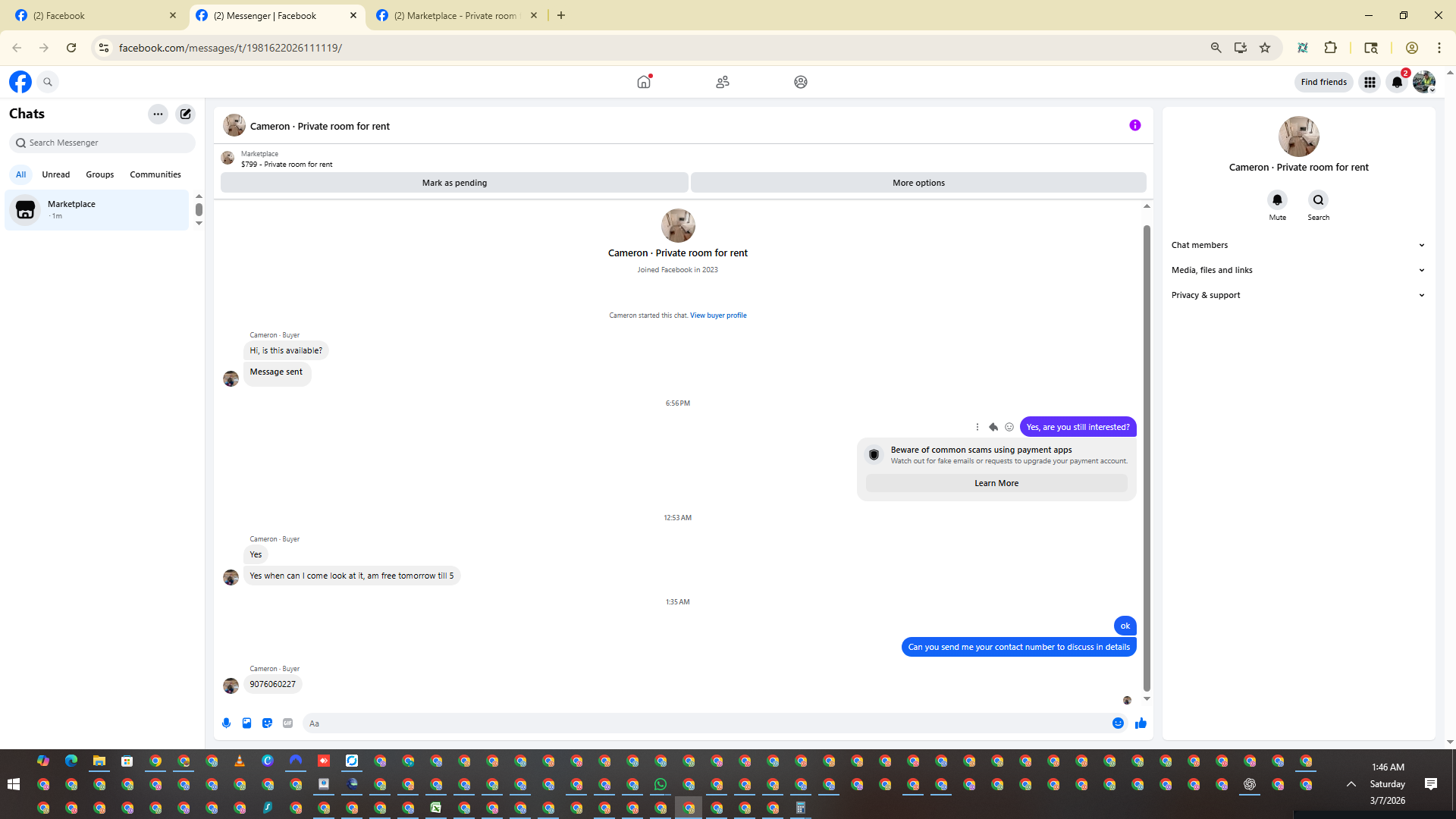Mute this conversation
Image resolution: width=1456 pixels, height=819 pixels.
click(1277, 200)
